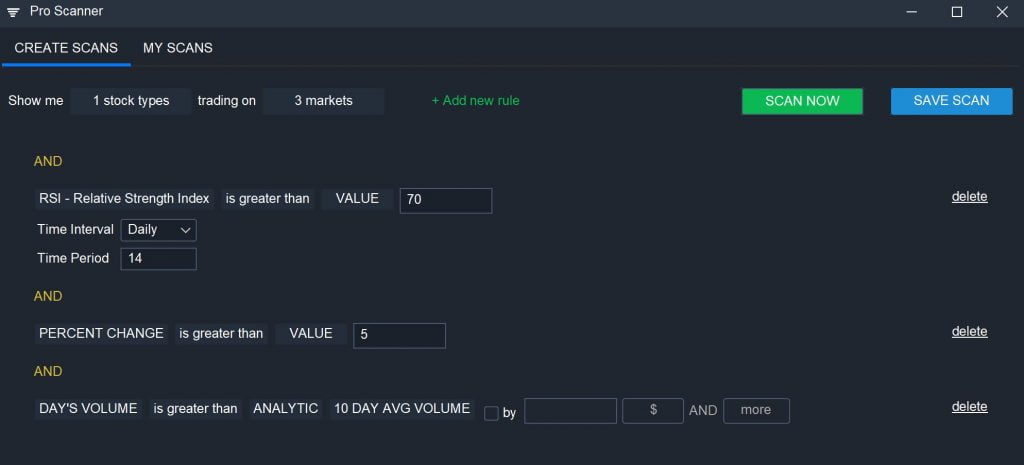This screenshot has height=465, width=1024.
Task: Open the 3 markets selector
Action: tap(323, 101)
